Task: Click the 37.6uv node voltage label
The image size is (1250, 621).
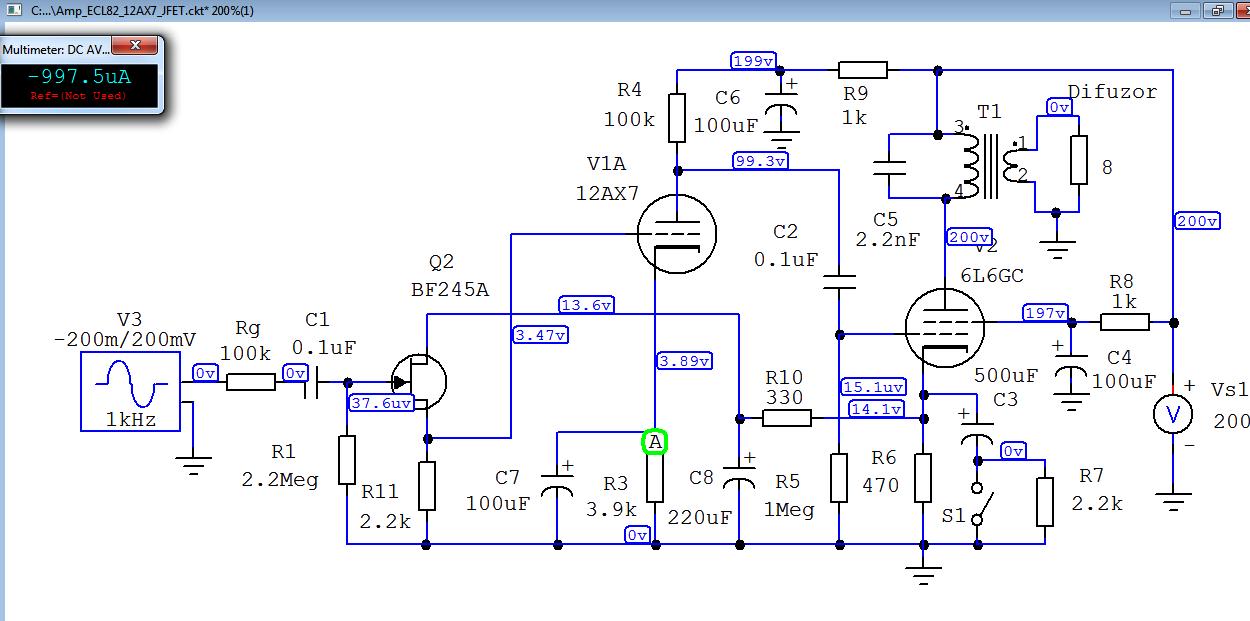Action: (382, 403)
